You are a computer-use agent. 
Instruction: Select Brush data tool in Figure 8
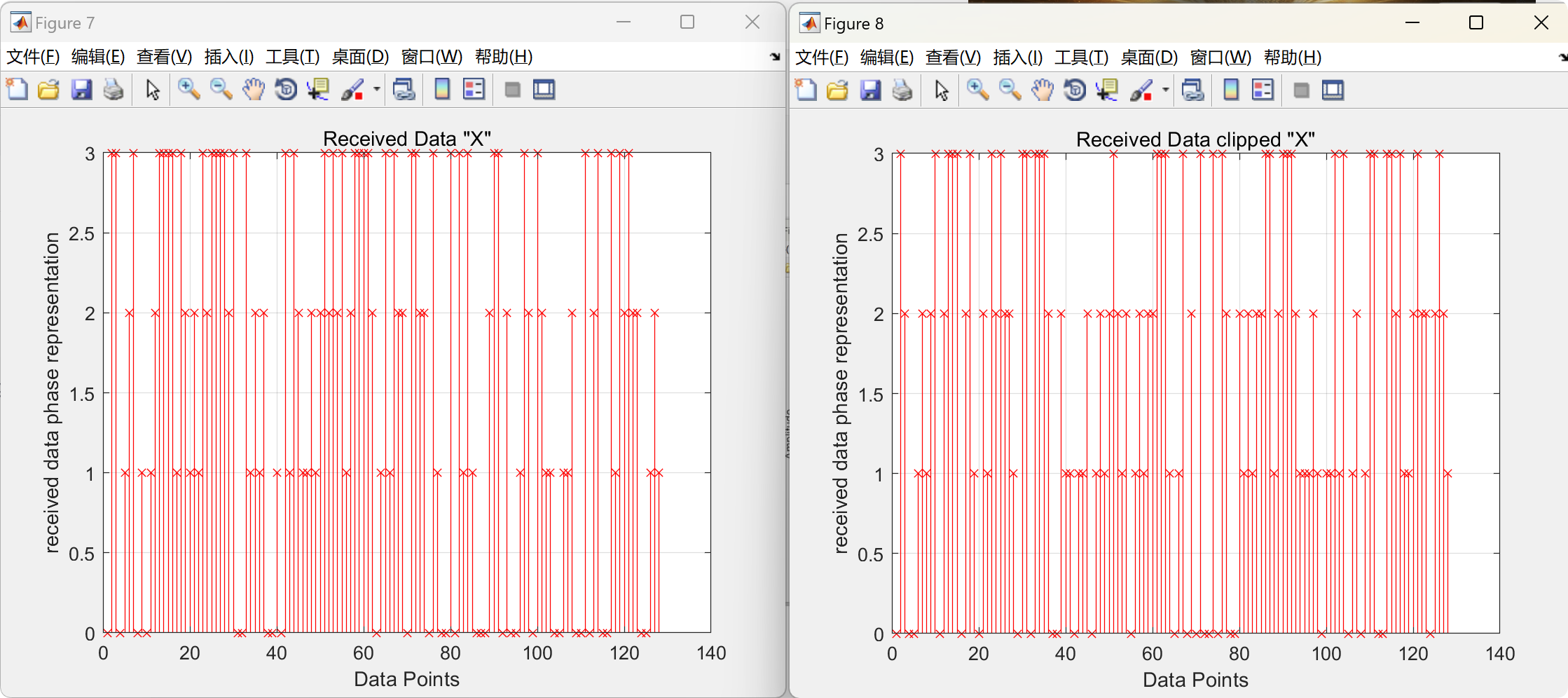pyautogui.click(x=1141, y=90)
